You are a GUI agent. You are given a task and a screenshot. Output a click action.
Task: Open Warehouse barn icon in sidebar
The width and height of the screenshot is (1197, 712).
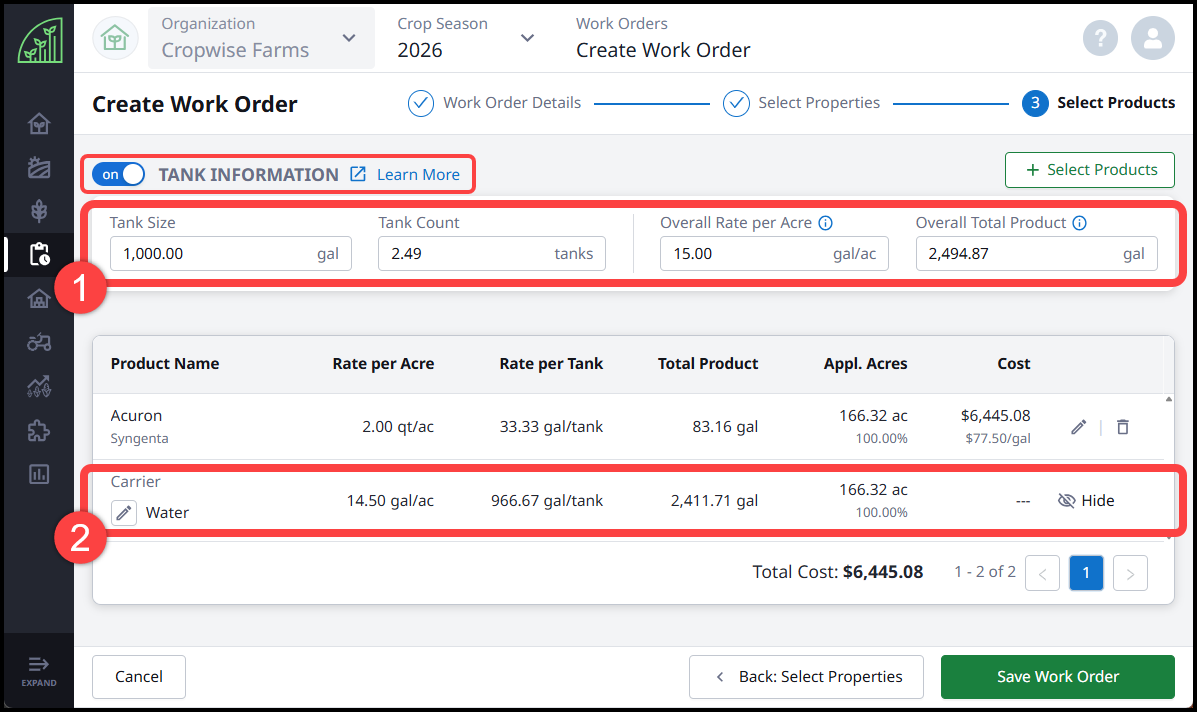[39, 298]
